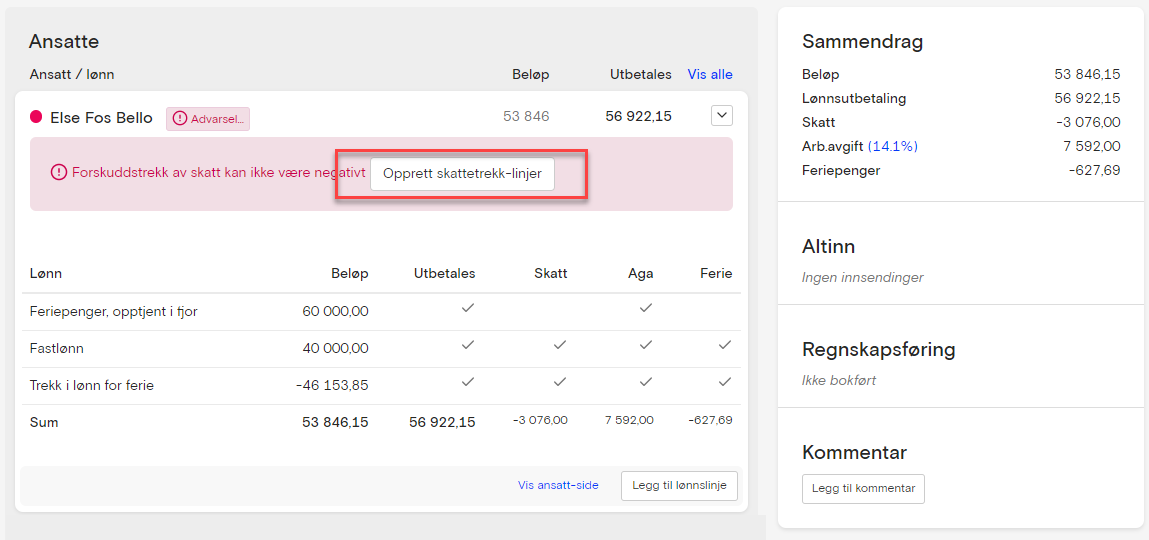Click Kommentar heading
1149x540 pixels.
click(x=854, y=452)
